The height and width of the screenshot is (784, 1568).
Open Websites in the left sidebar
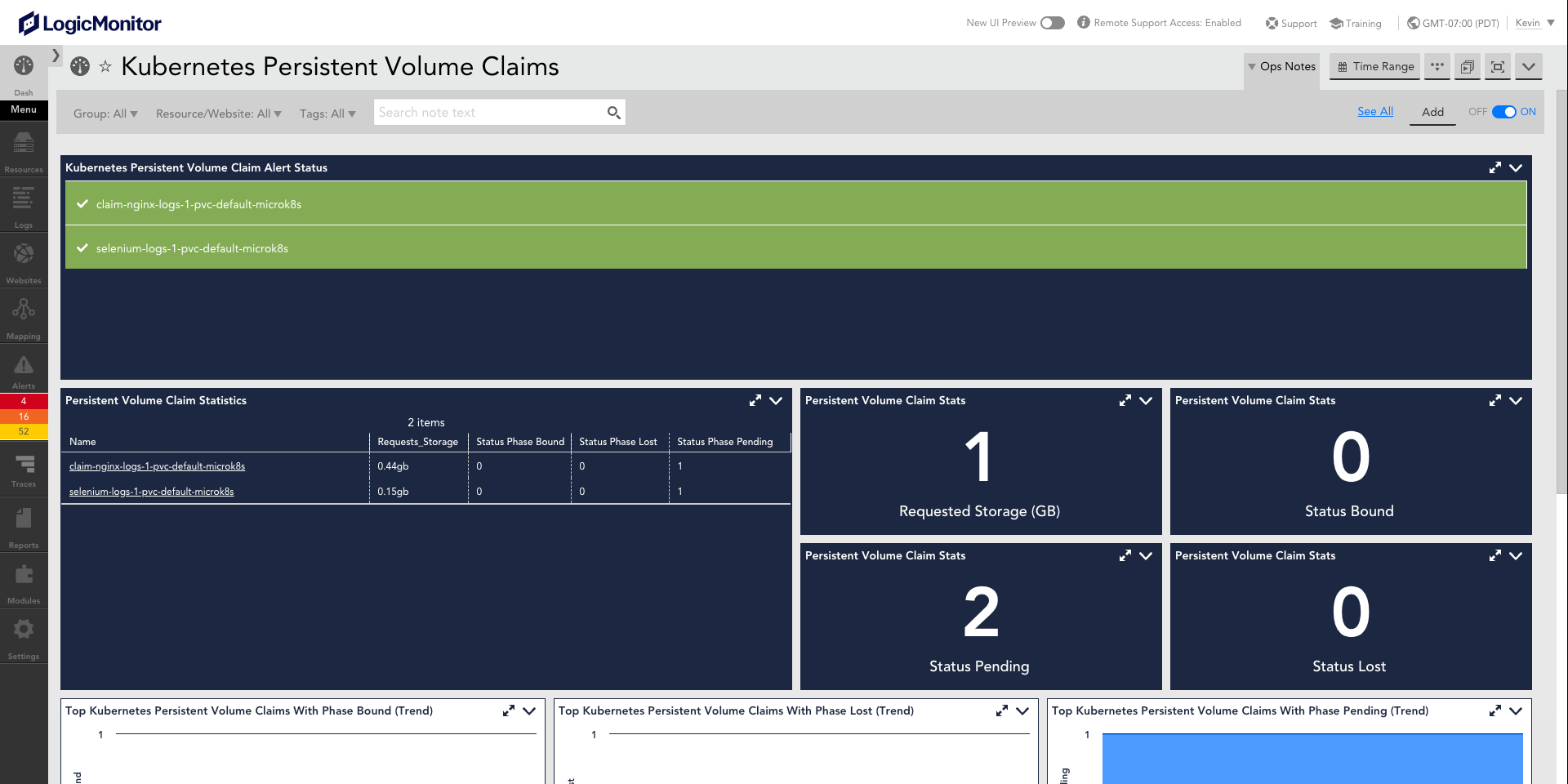pos(24,261)
